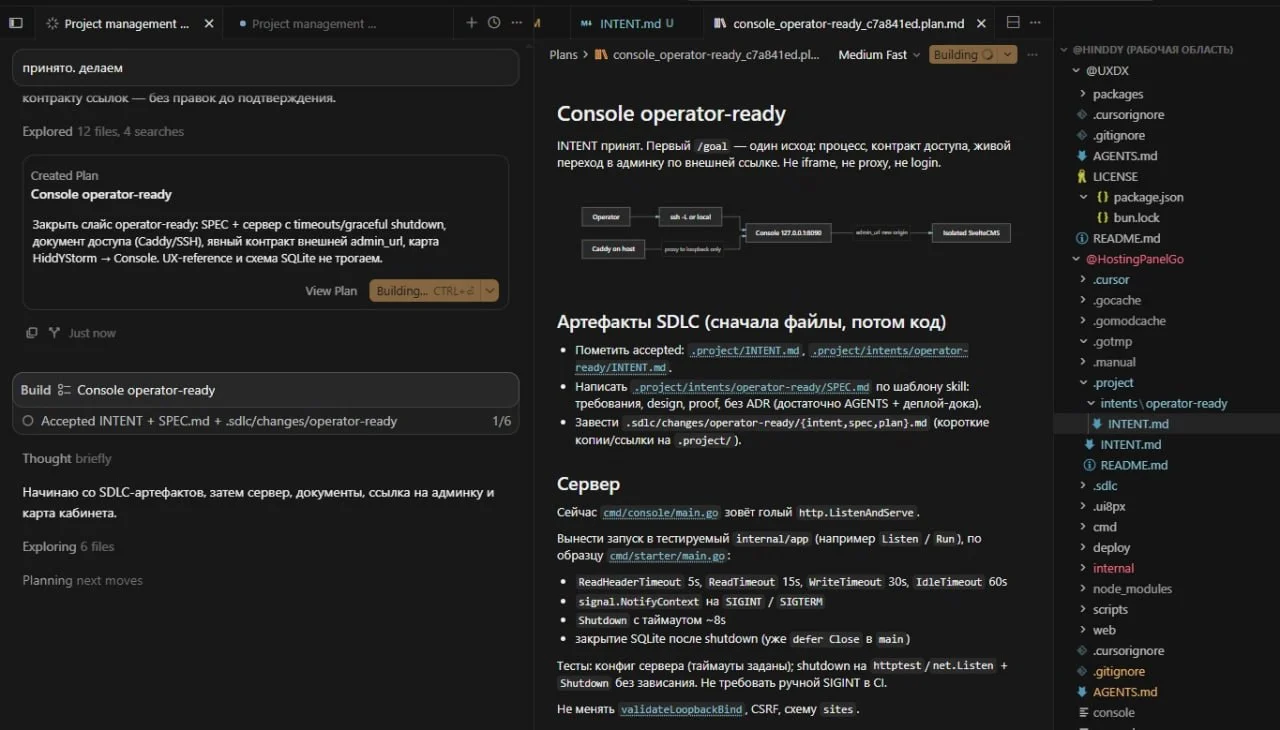Viewport: 1280px width, 730px height.
Task: Expand Explored 12 files, 4 searches
Action: coord(103,131)
